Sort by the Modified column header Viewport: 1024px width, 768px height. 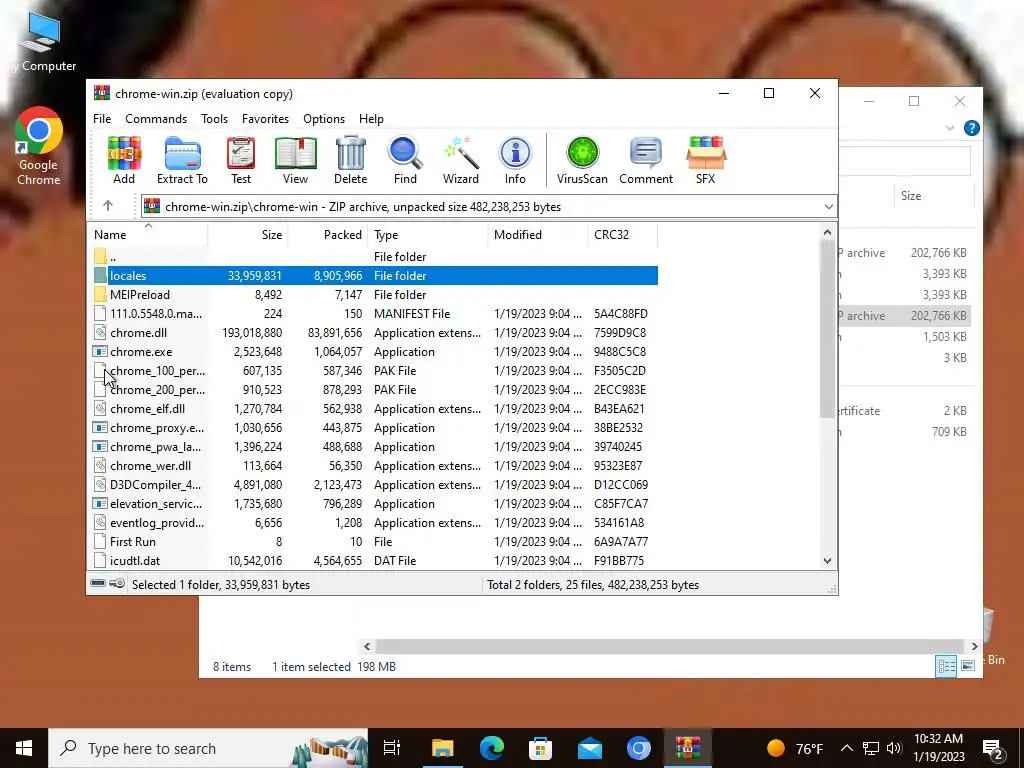coord(537,234)
